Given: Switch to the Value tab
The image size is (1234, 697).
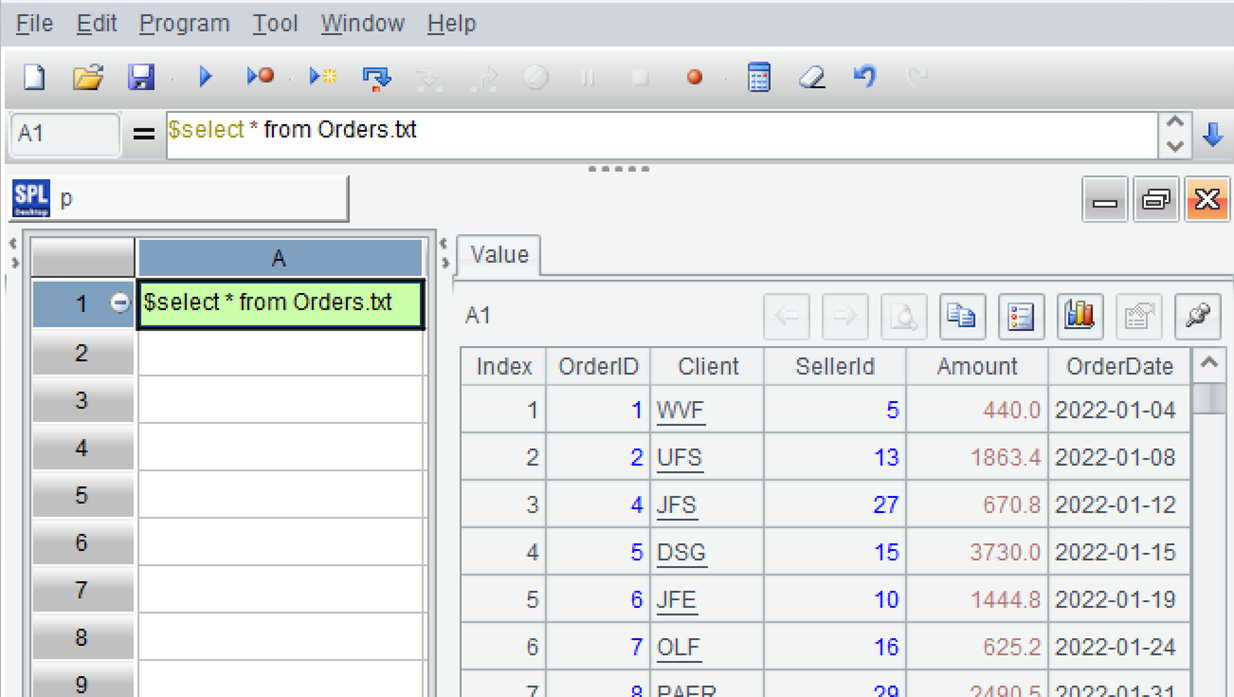Looking at the screenshot, I should tap(499, 255).
